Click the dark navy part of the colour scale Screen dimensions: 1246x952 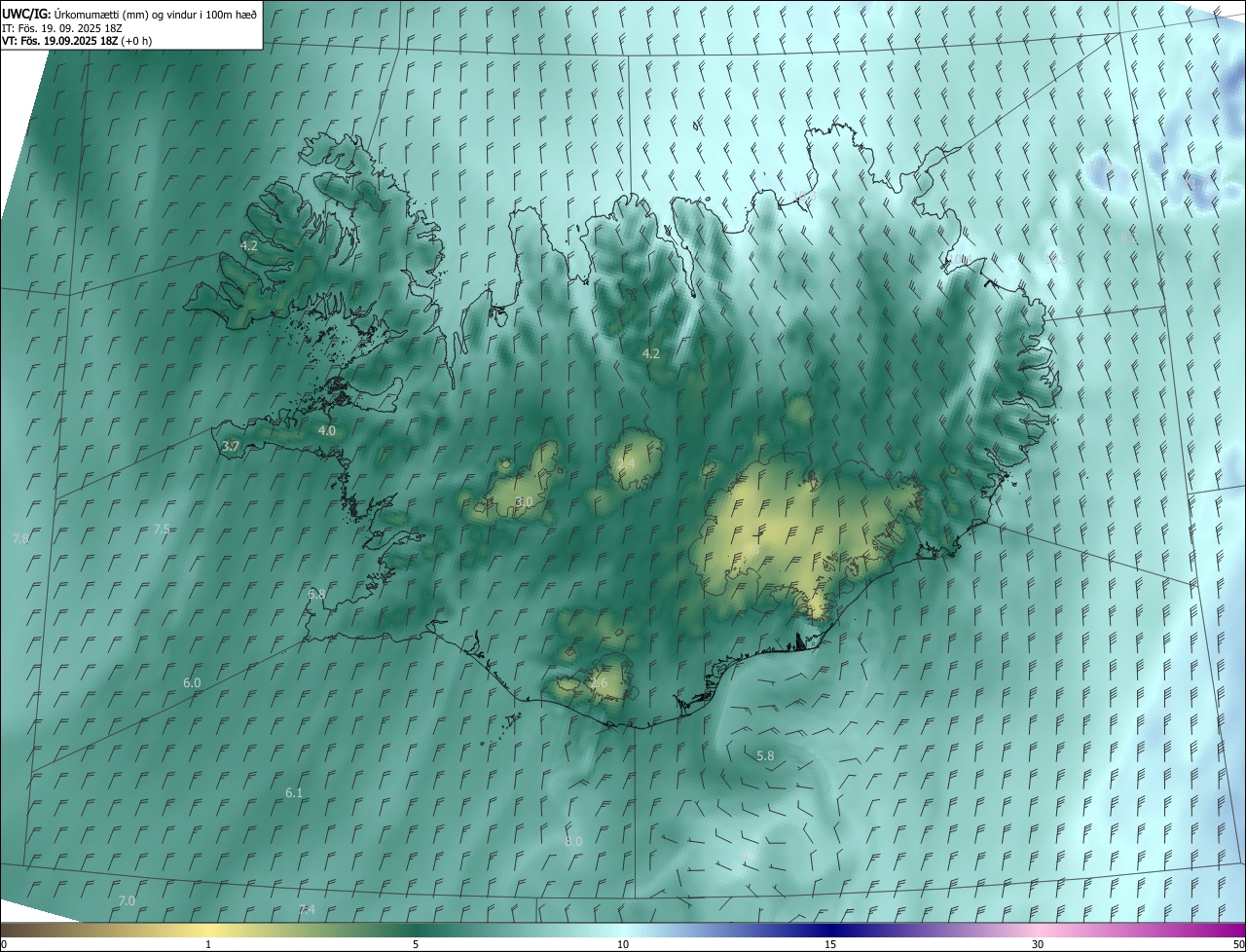tap(830, 930)
